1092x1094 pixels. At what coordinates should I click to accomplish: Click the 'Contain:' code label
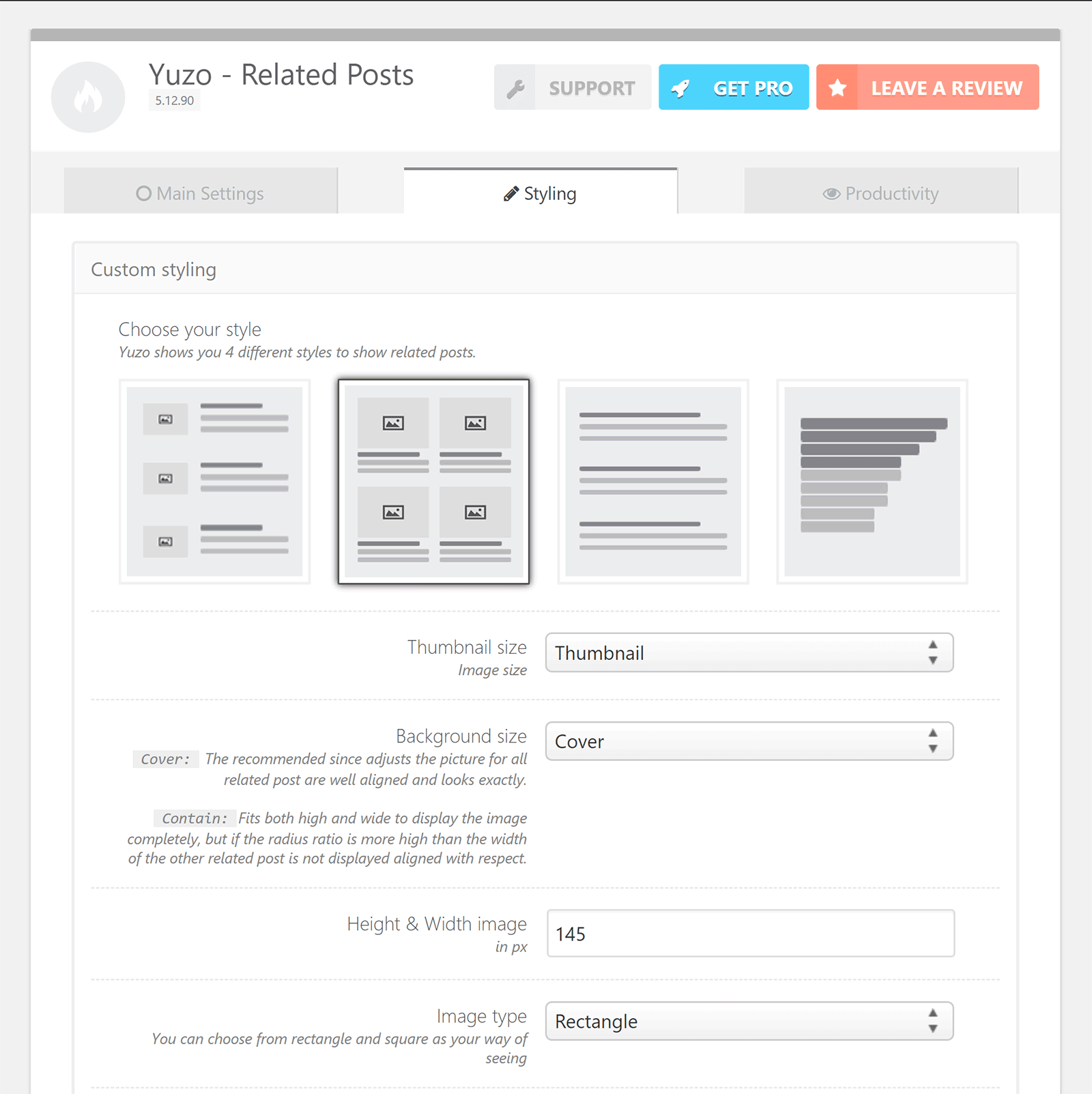195,818
